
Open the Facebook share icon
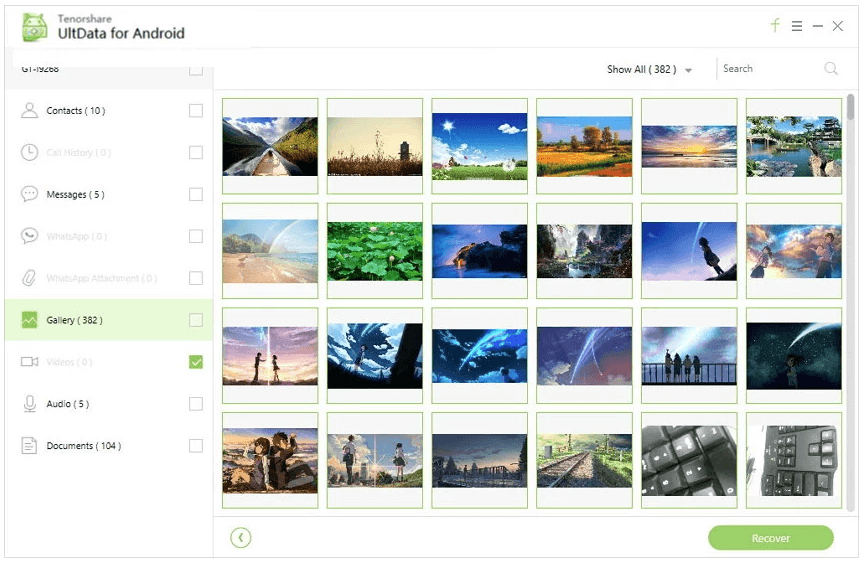(775, 25)
